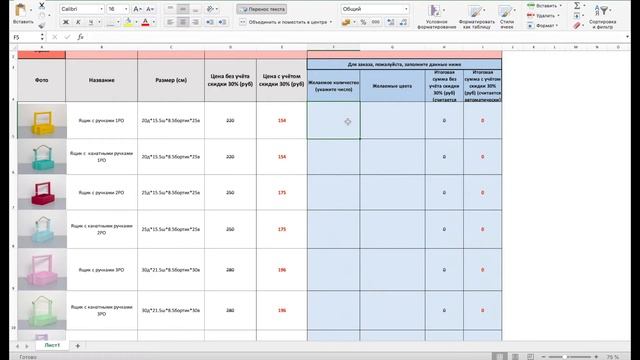Apply percent style format
Image resolution: width=640 pixels, height=360 pixels.
click(x=363, y=22)
